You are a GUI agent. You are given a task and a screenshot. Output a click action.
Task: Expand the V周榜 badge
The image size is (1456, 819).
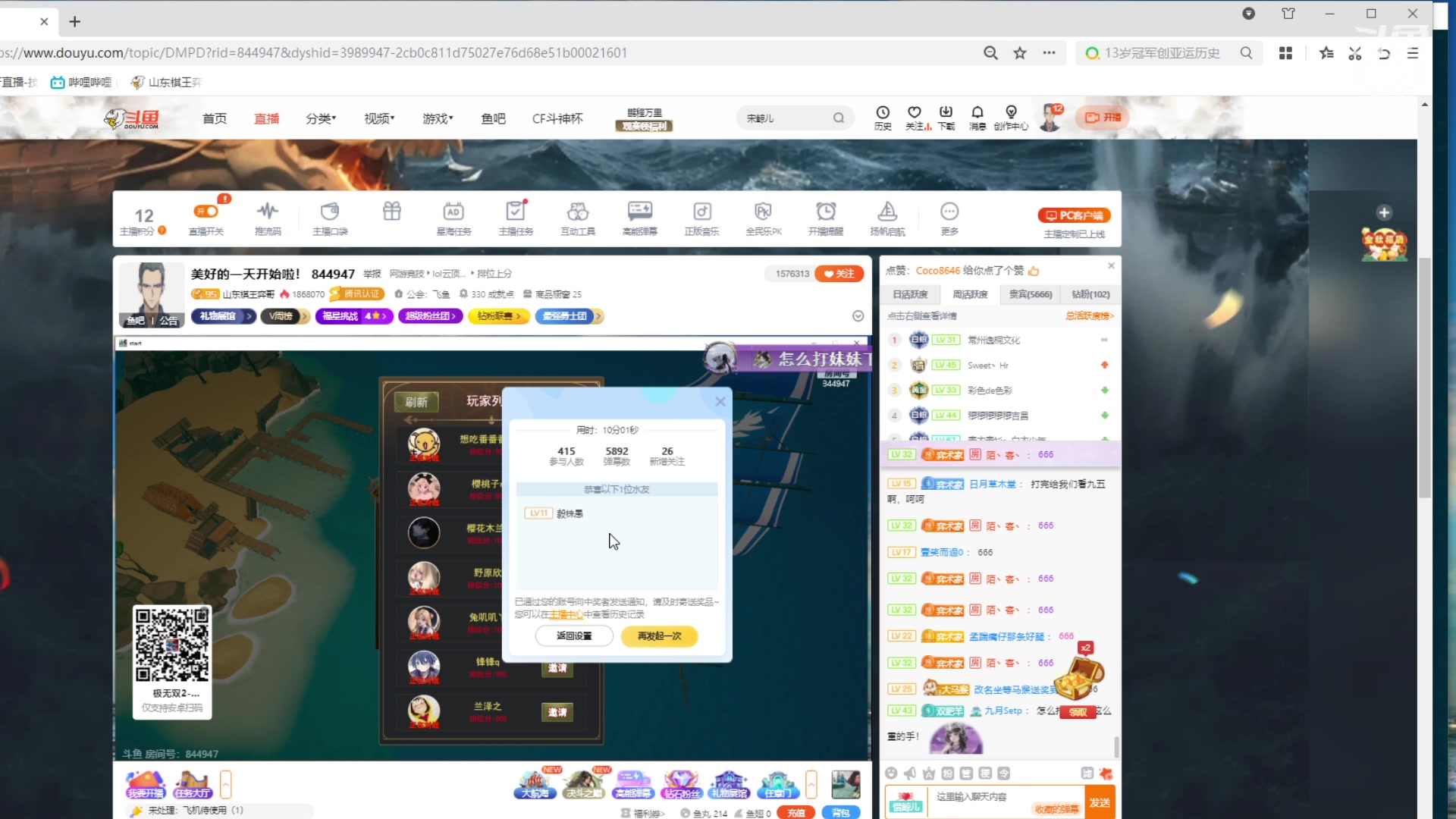tap(284, 316)
